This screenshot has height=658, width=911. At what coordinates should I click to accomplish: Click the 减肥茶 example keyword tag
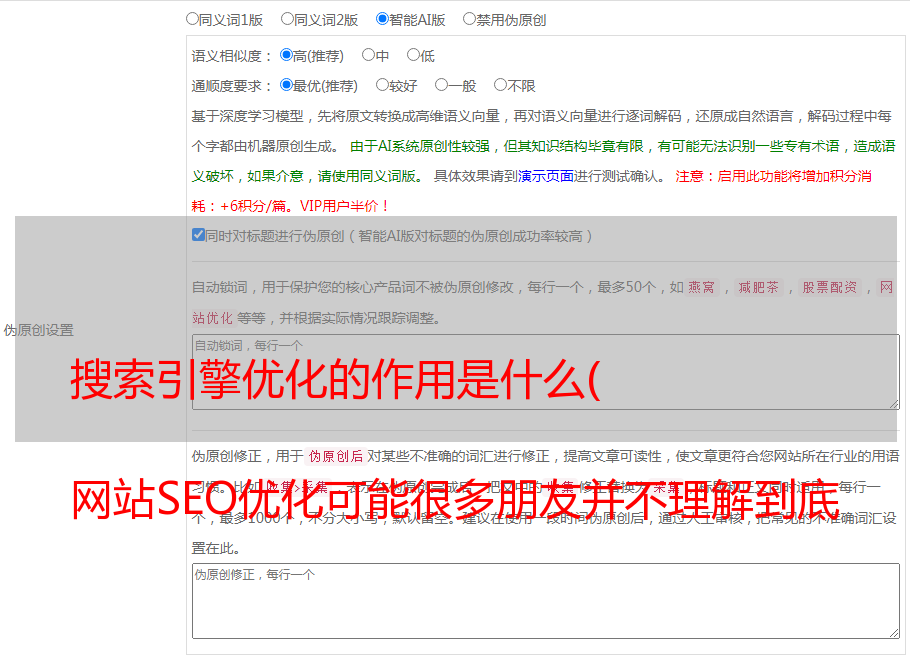(x=758, y=287)
